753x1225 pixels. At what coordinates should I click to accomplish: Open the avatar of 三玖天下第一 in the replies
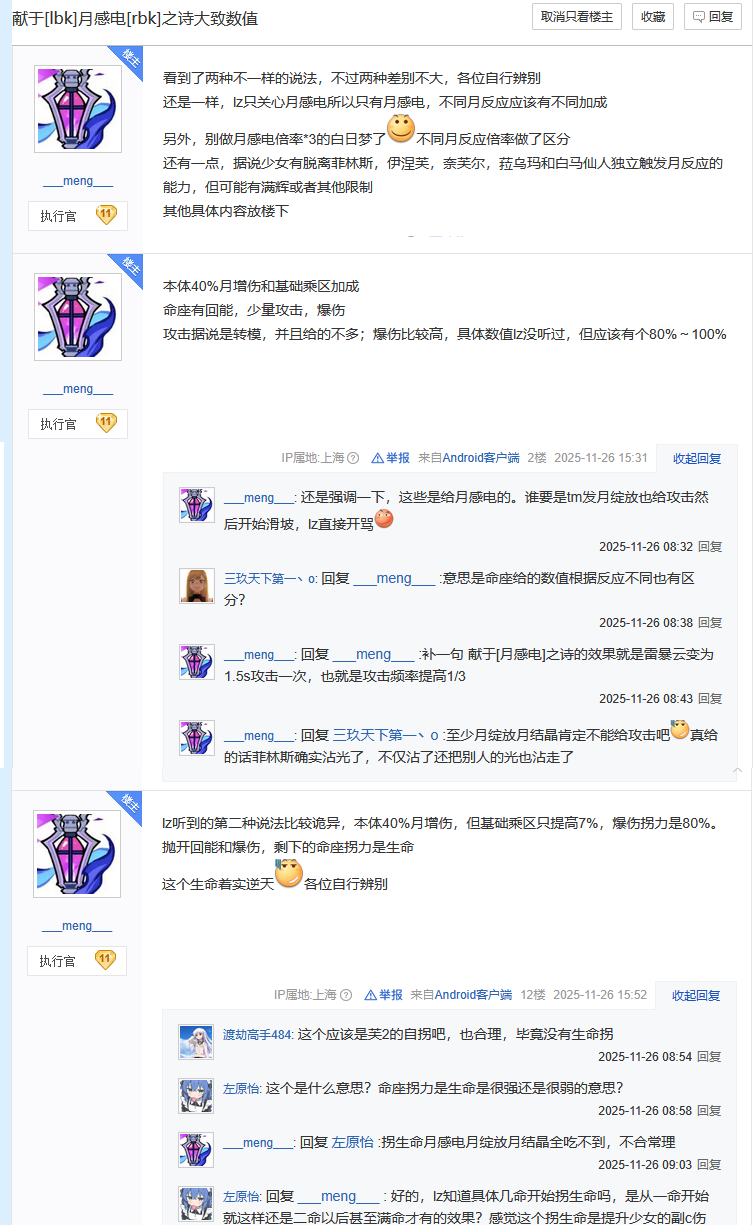point(197,586)
